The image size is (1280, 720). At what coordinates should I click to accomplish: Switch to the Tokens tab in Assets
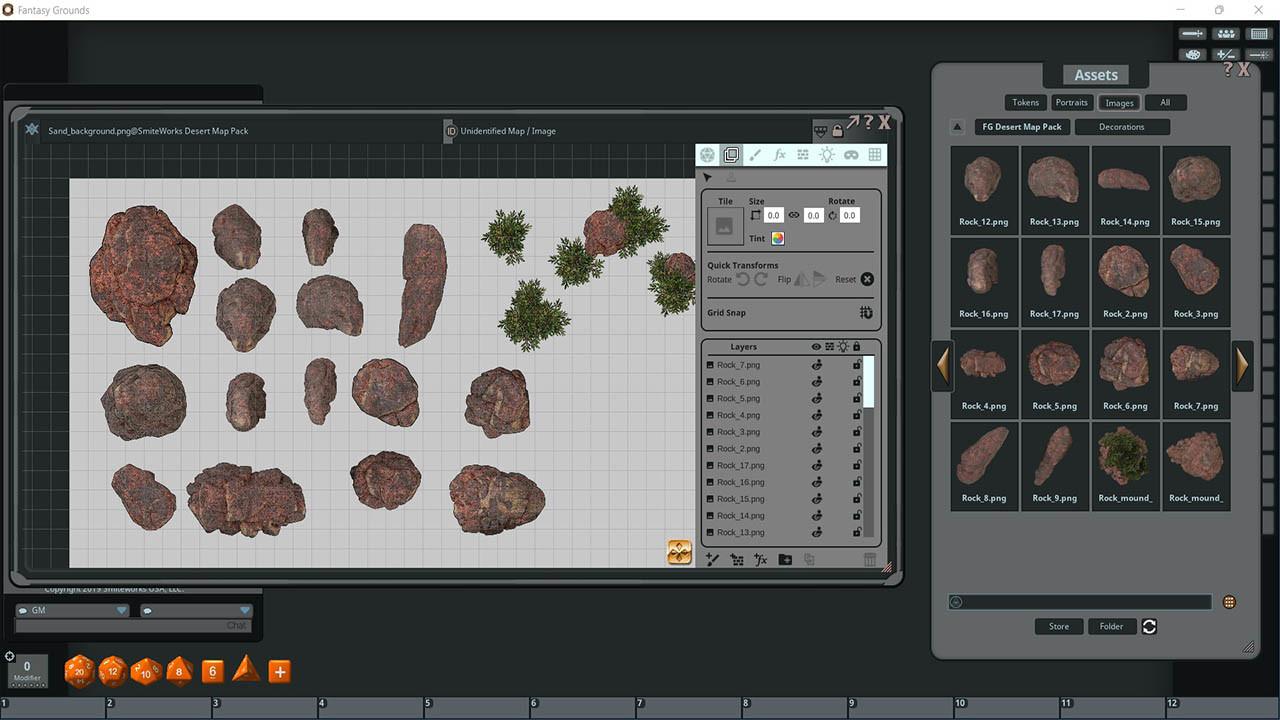(1025, 101)
